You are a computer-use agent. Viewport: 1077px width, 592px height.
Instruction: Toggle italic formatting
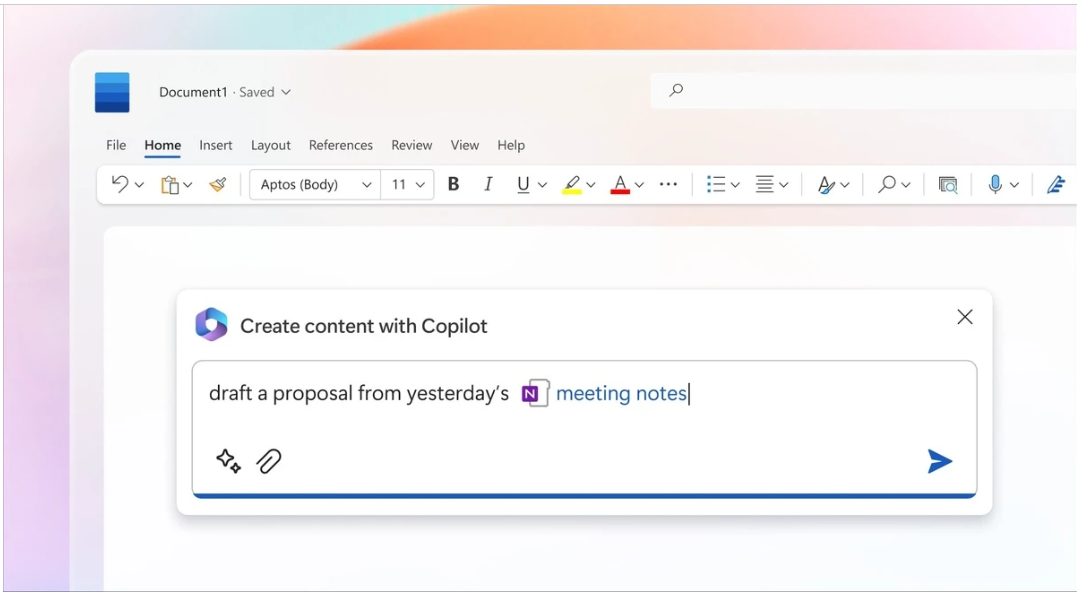(488, 184)
